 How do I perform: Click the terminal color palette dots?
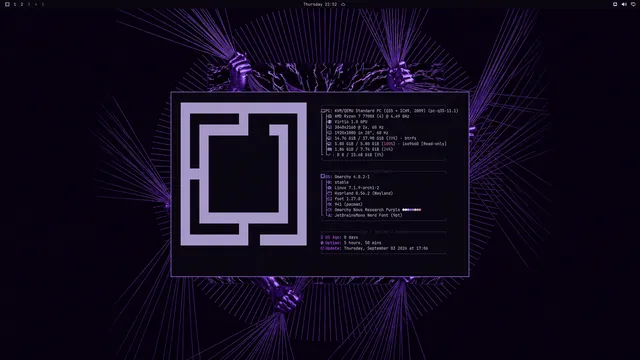coord(411,210)
